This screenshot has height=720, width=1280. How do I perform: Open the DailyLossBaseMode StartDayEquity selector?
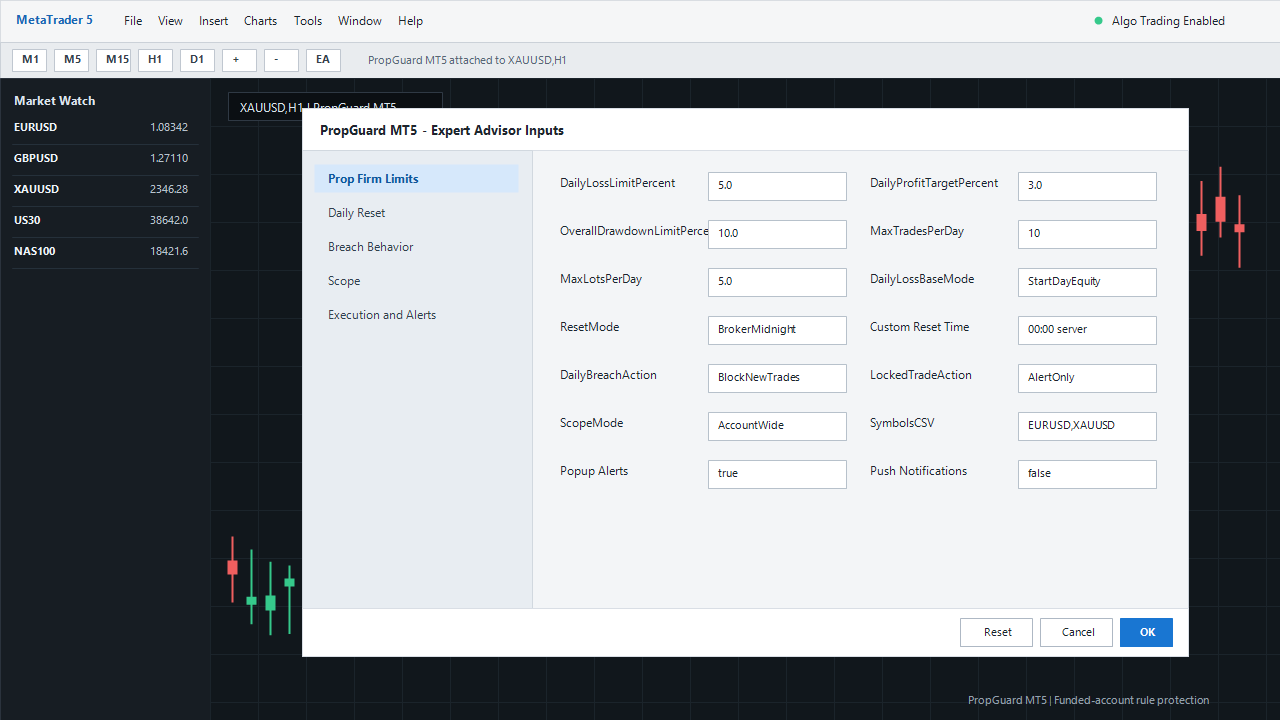(1087, 282)
